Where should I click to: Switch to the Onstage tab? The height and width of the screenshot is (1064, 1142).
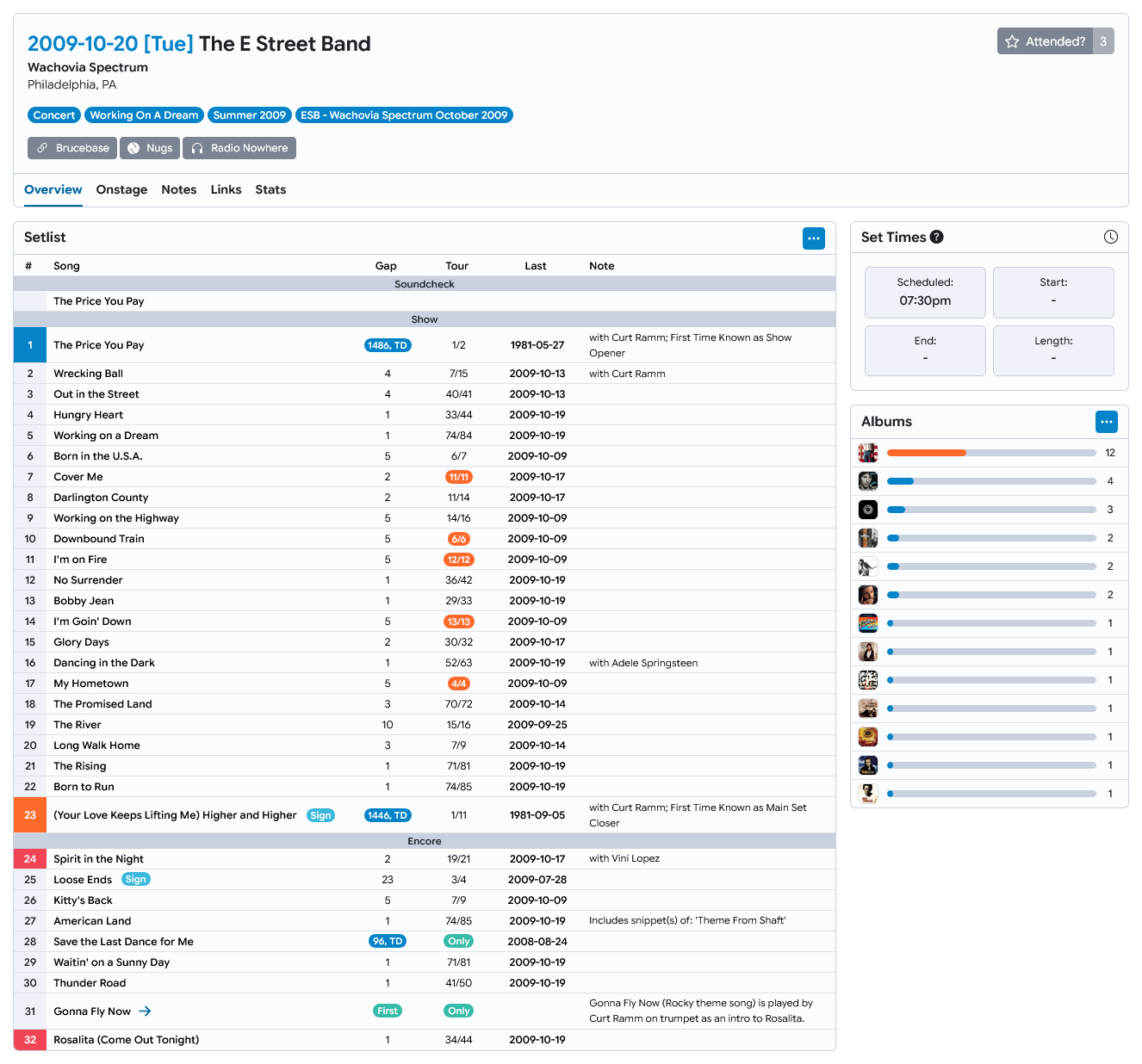(x=121, y=189)
